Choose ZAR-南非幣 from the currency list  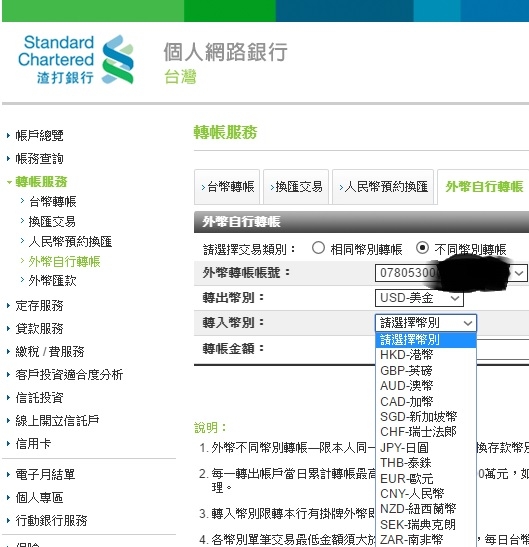426,540
